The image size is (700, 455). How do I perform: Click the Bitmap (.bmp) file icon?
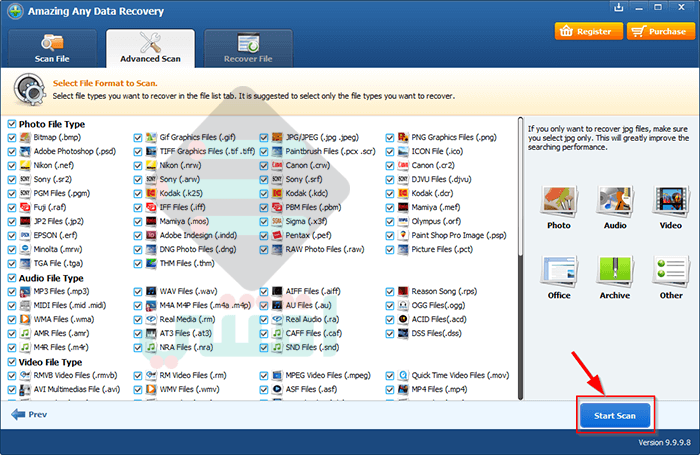click(25, 138)
